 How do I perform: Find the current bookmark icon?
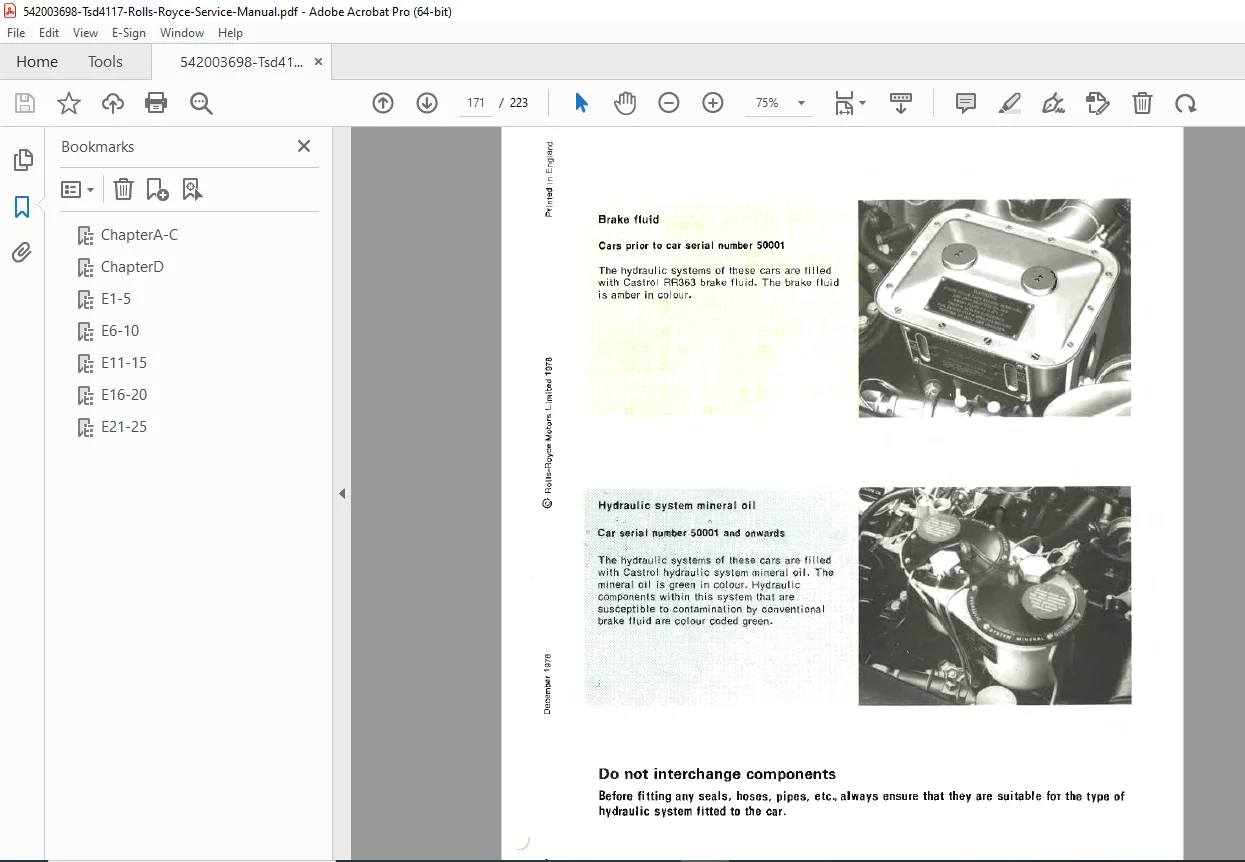point(192,189)
